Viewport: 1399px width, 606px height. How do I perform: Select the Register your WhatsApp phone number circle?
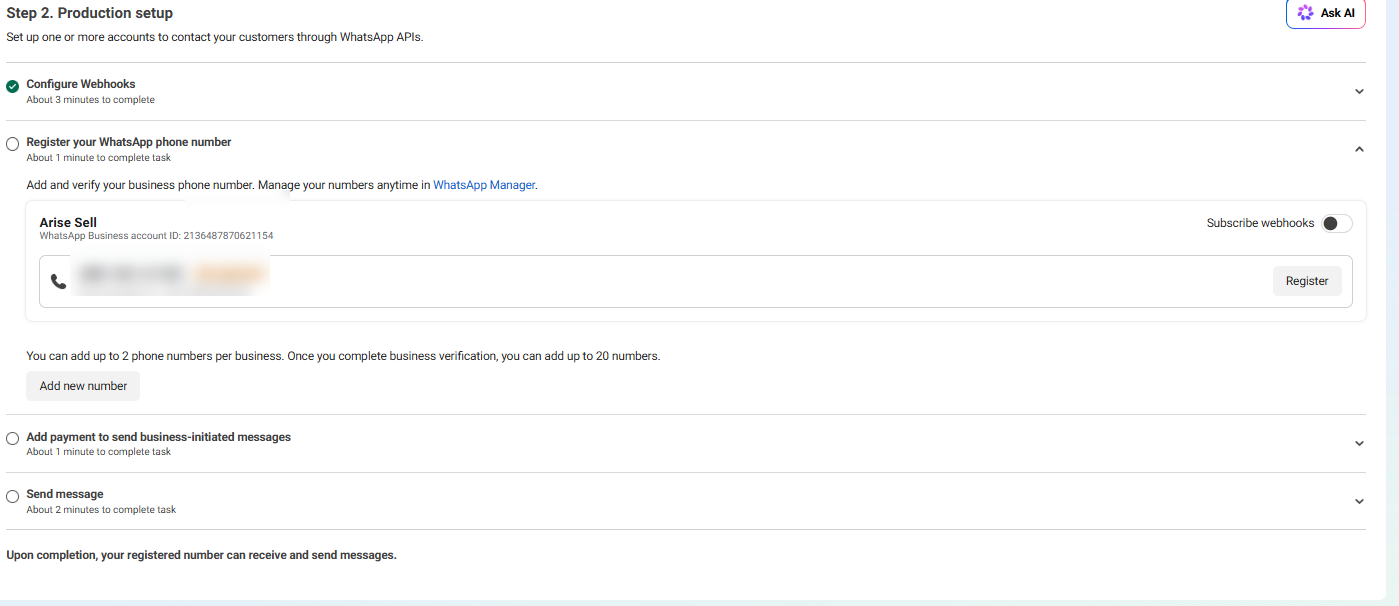coord(13,144)
